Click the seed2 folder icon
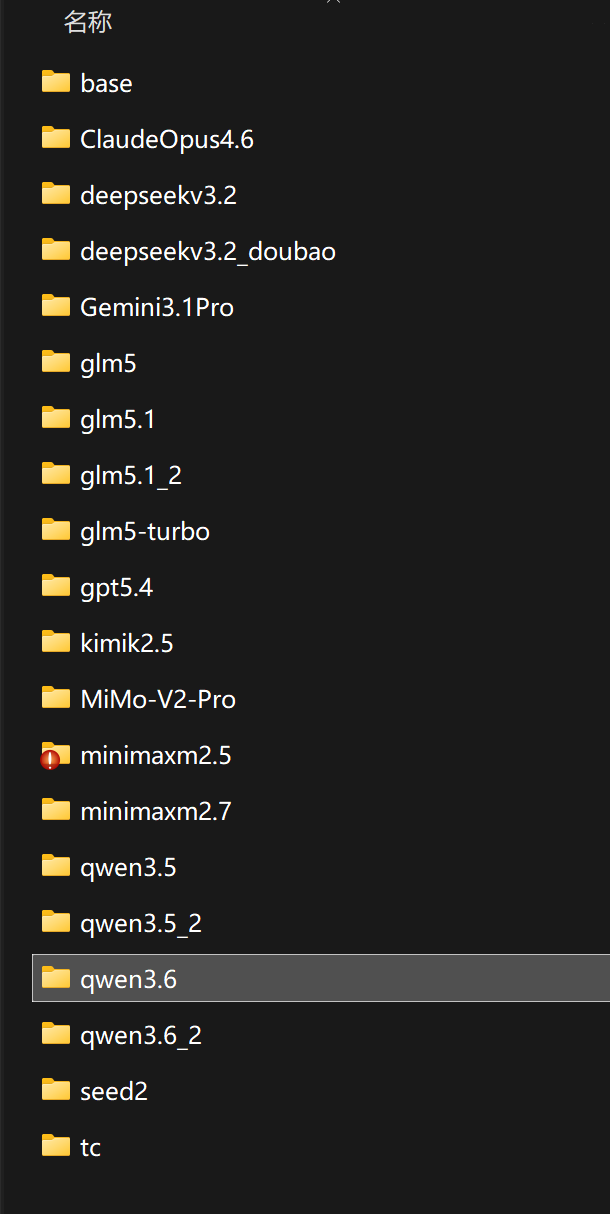610x1214 pixels. click(x=56, y=1090)
